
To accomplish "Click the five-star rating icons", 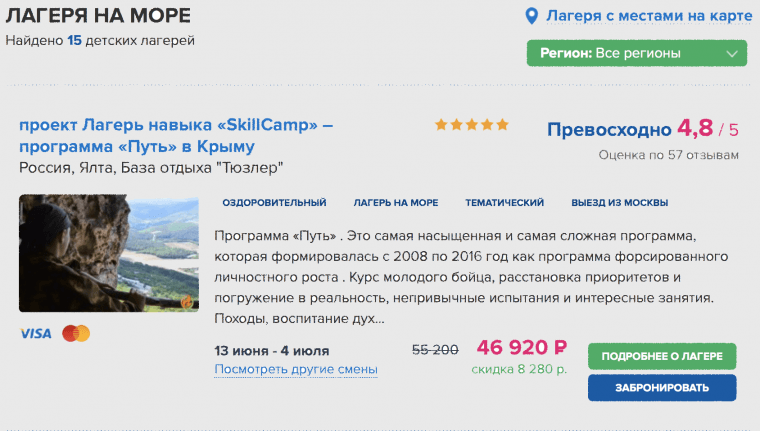I will pos(471,125).
